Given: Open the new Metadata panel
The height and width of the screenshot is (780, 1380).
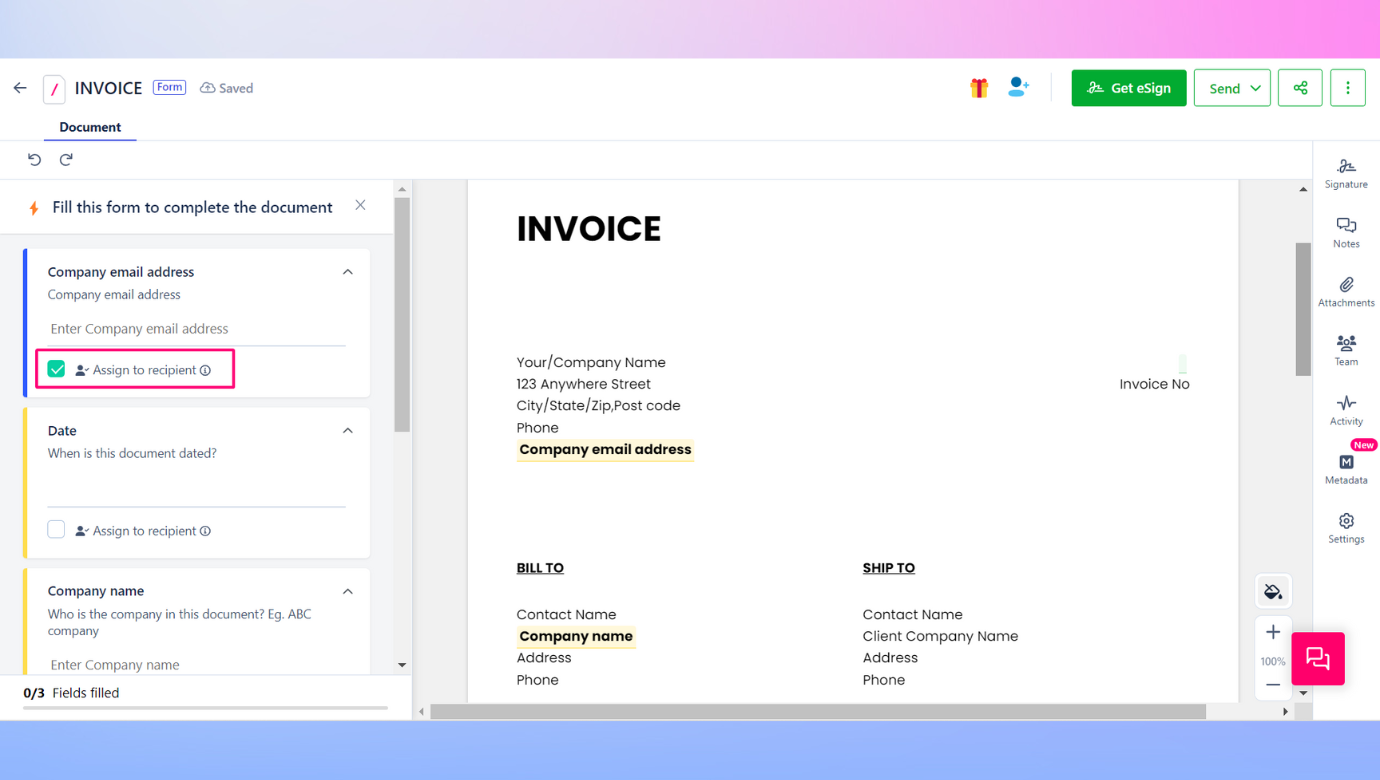Looking at the screenshot, I should coord(1345,467).
